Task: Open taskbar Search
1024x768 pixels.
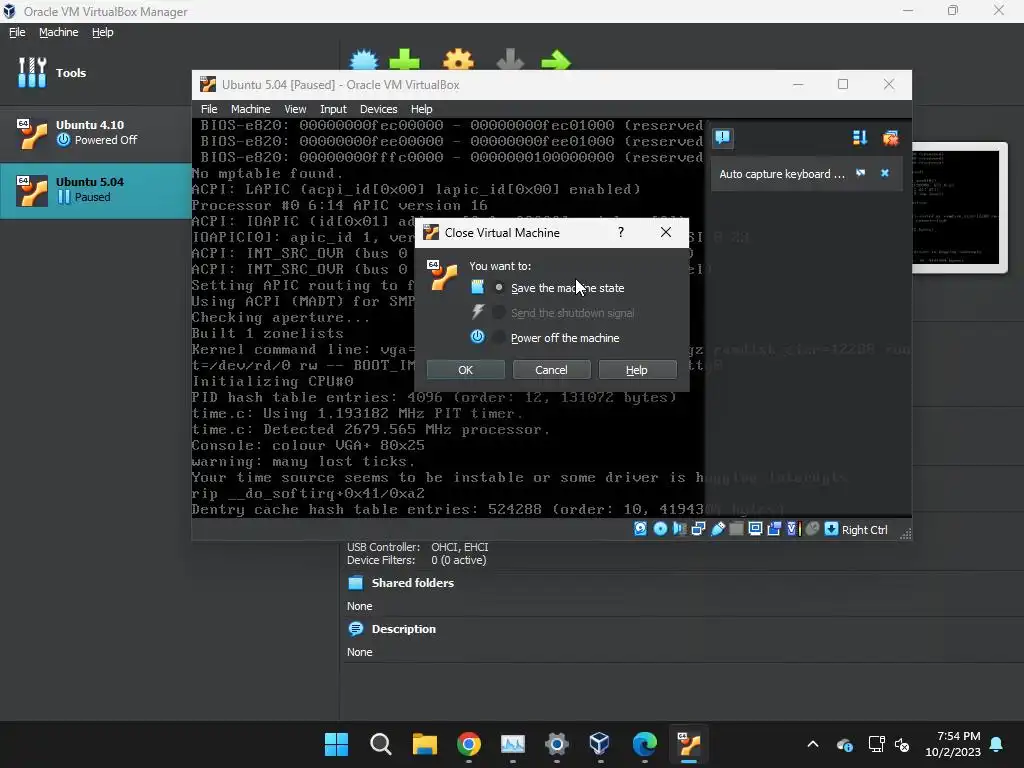Action: pyautogui.click(x=380, y=744)
